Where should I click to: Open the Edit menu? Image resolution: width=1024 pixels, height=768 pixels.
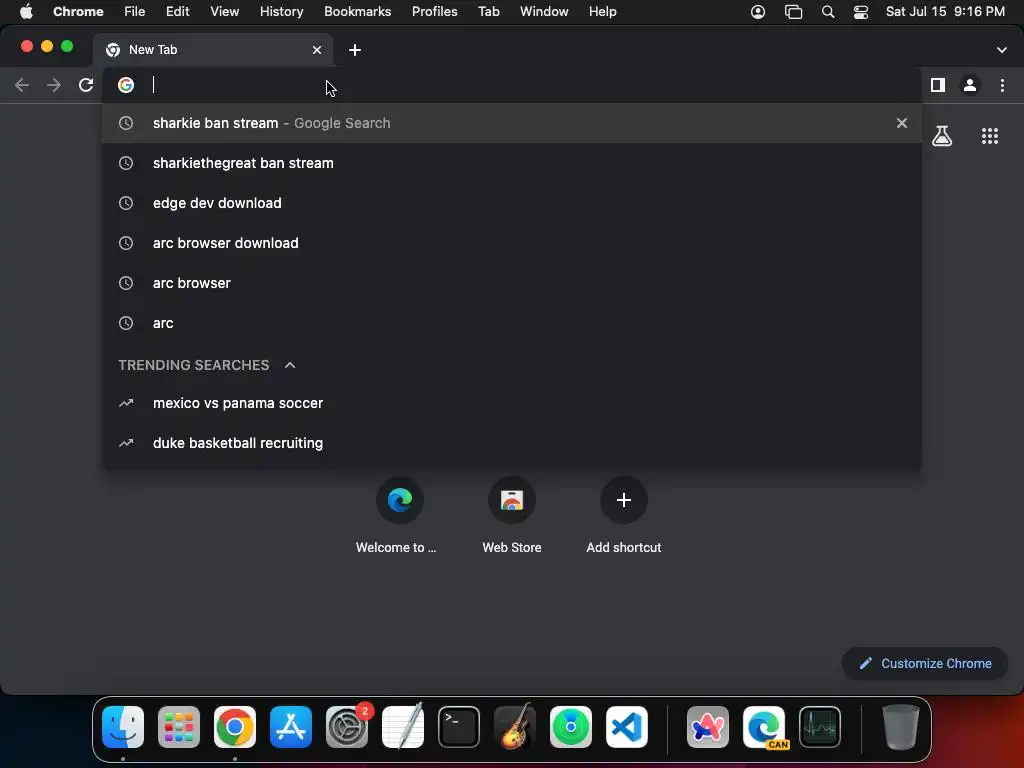(178, 12)
